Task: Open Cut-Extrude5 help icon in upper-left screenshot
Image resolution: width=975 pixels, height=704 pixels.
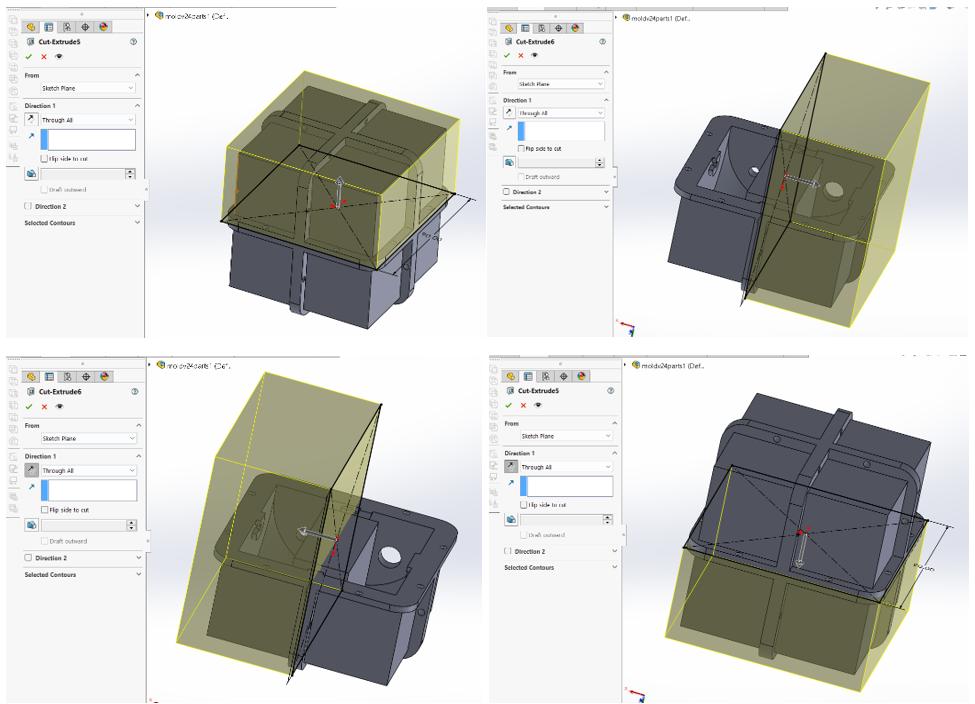Action: [133, 42]
